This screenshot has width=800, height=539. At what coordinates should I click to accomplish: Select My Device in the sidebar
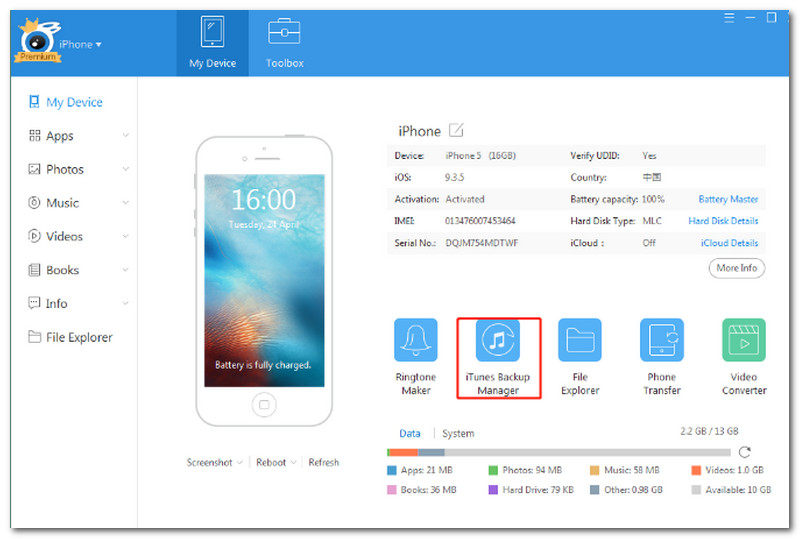[x=74, y=102]
